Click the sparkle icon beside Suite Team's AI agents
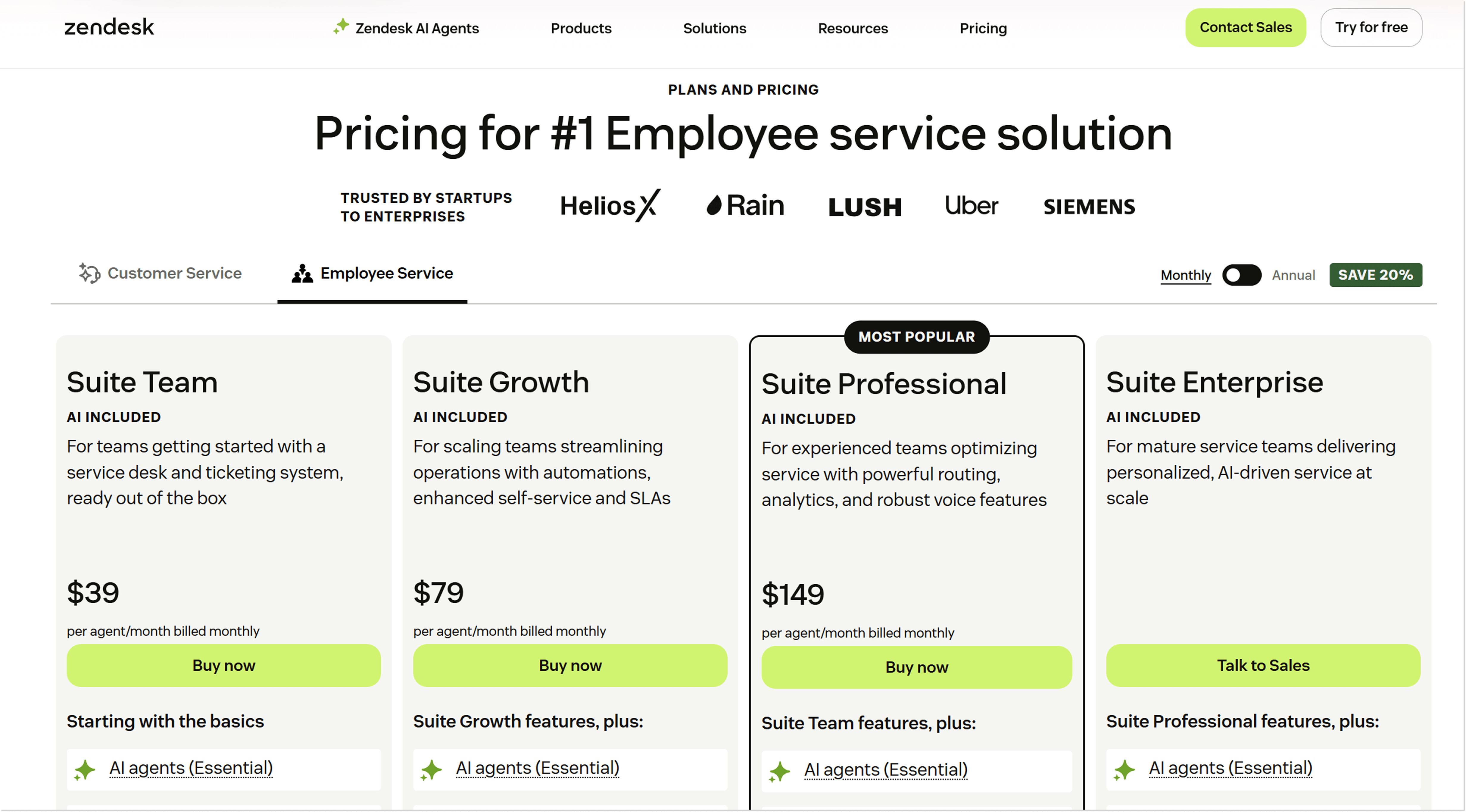 click(x=84, y=769)
